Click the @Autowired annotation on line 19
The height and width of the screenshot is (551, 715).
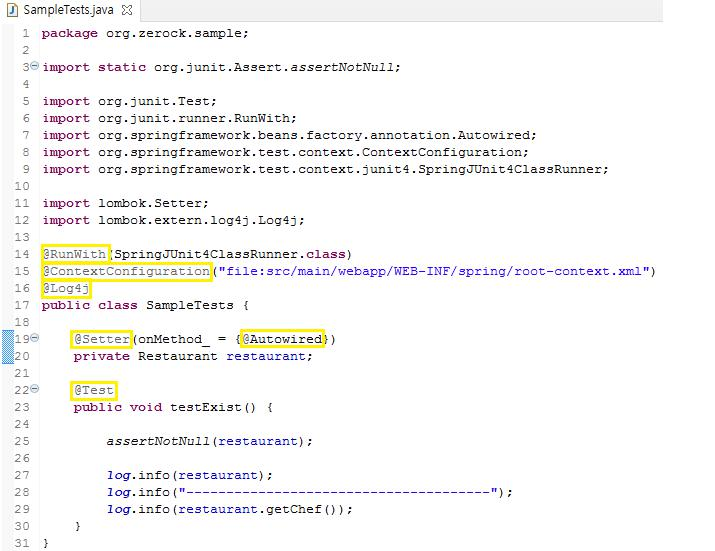coord(282,339)
